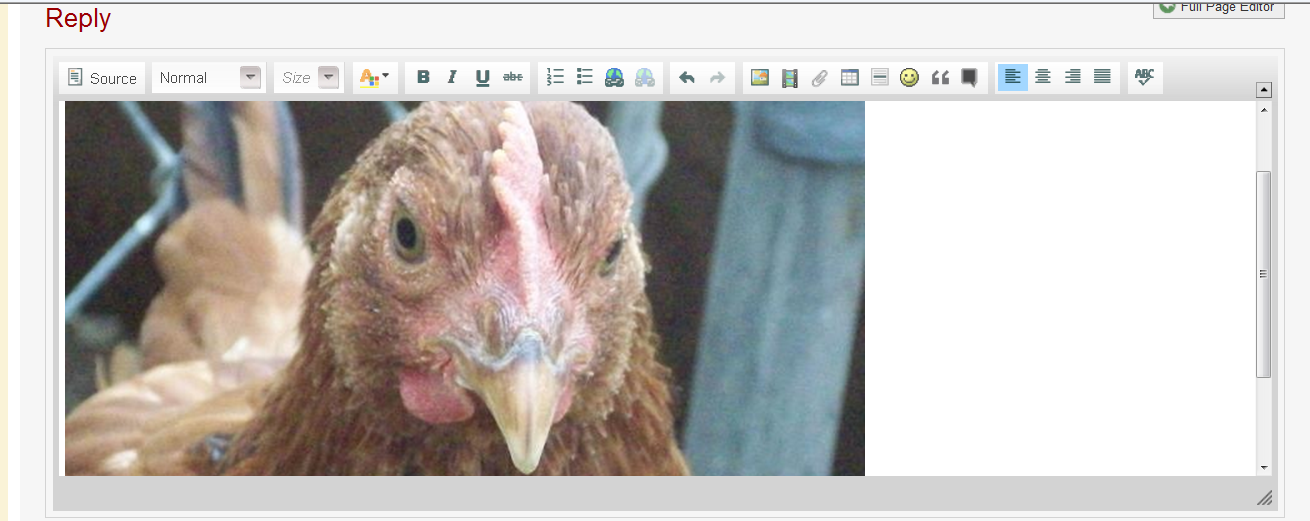Center-align the text
Screen dimensions: 1310x521
coord(1043,77)
